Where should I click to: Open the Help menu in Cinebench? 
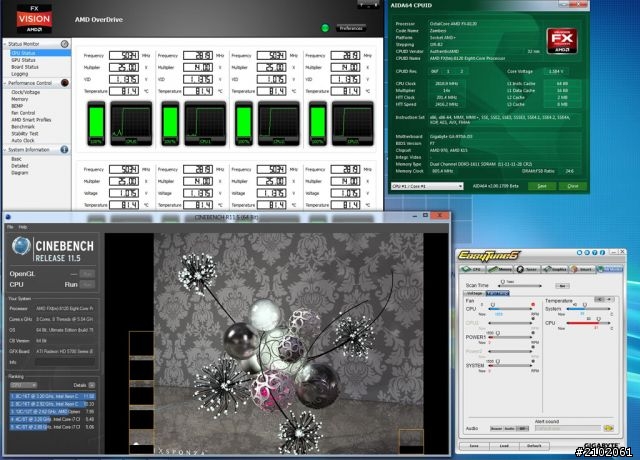[x=23, y=227]
